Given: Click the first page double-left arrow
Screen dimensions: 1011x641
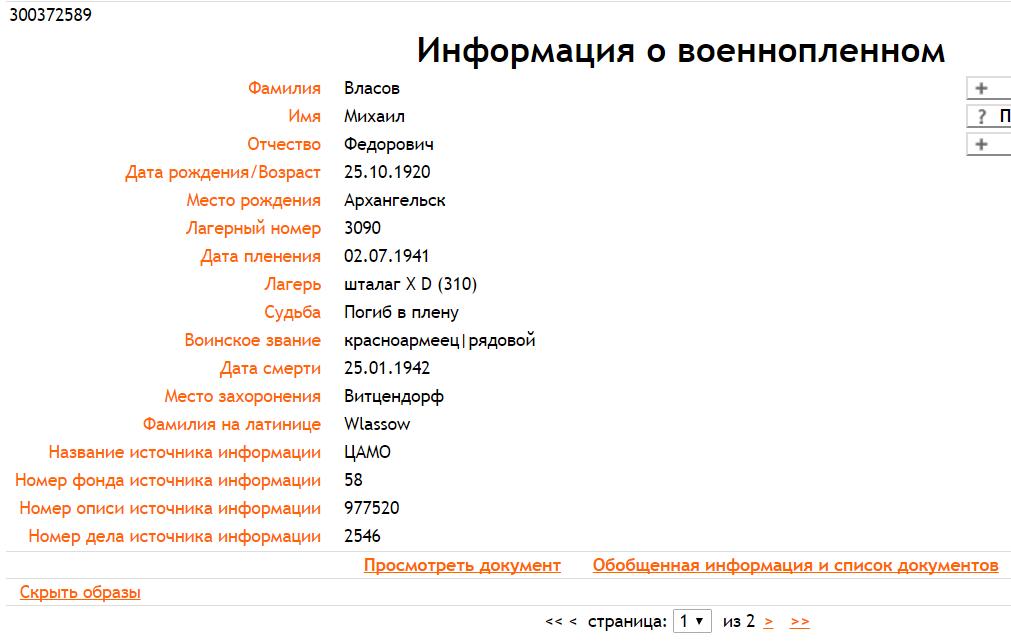Looking at the screenshot, I should coord(554,622).
